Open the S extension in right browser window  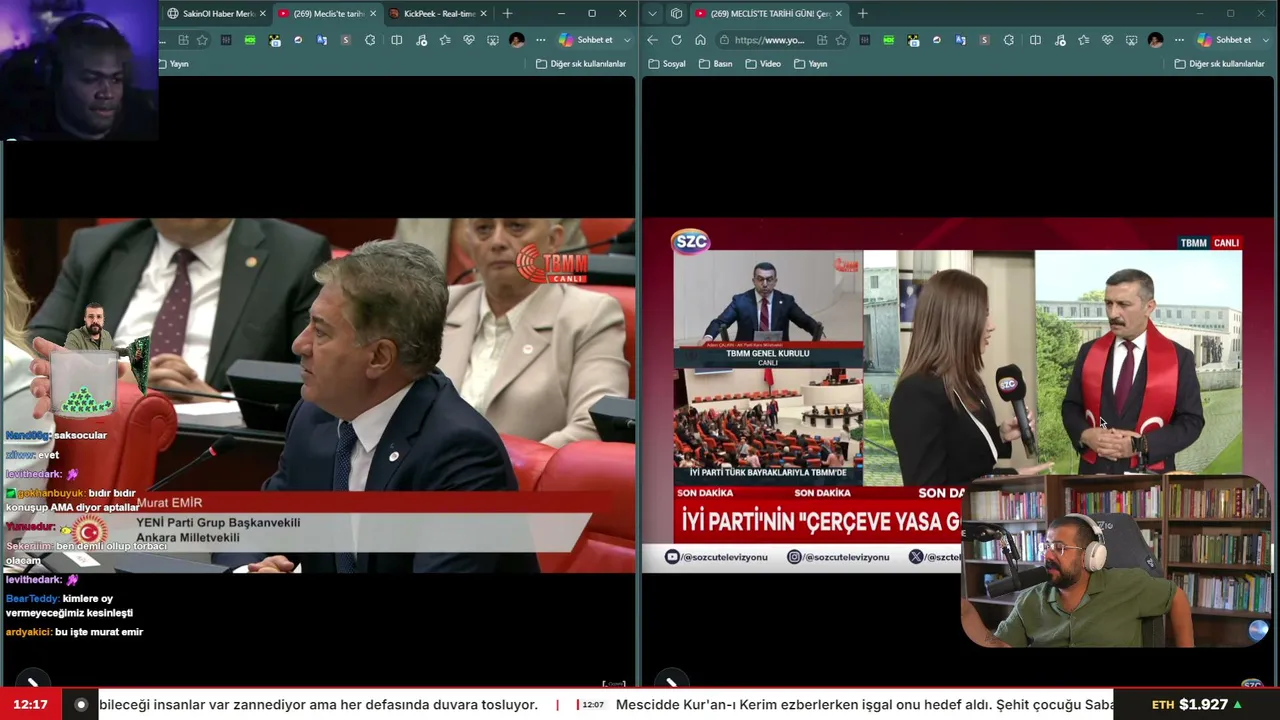pyautogui.click(x=984, y=40)
